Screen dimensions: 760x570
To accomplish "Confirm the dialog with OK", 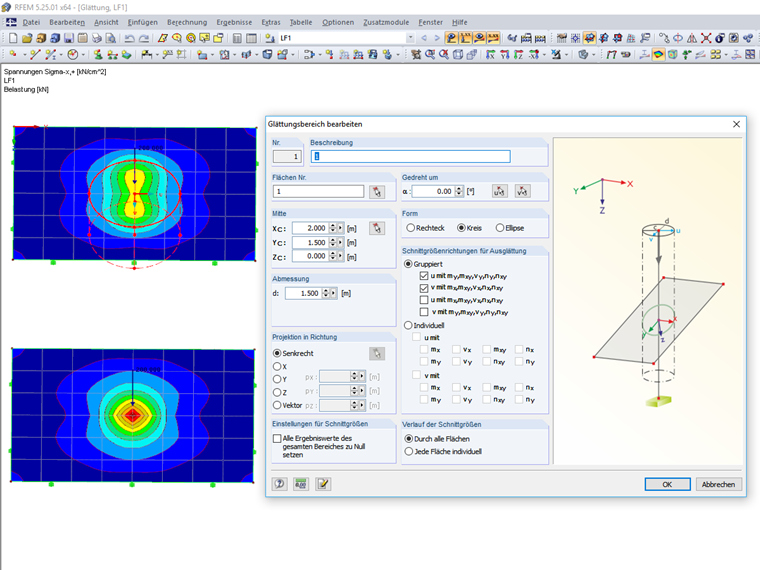I will (667, 484).
